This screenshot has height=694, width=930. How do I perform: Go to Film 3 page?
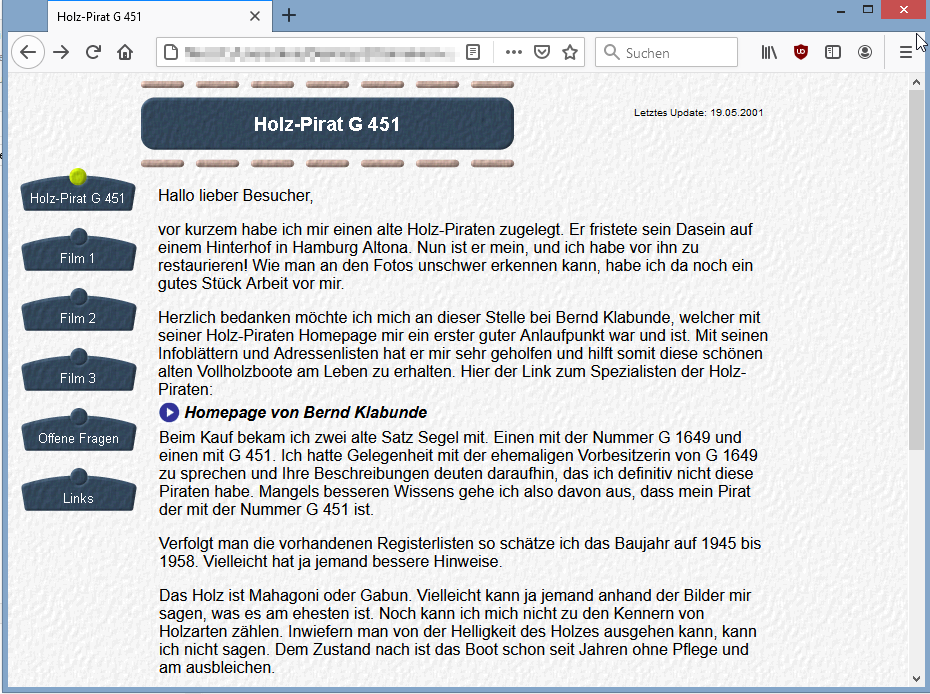click(78, 371)
